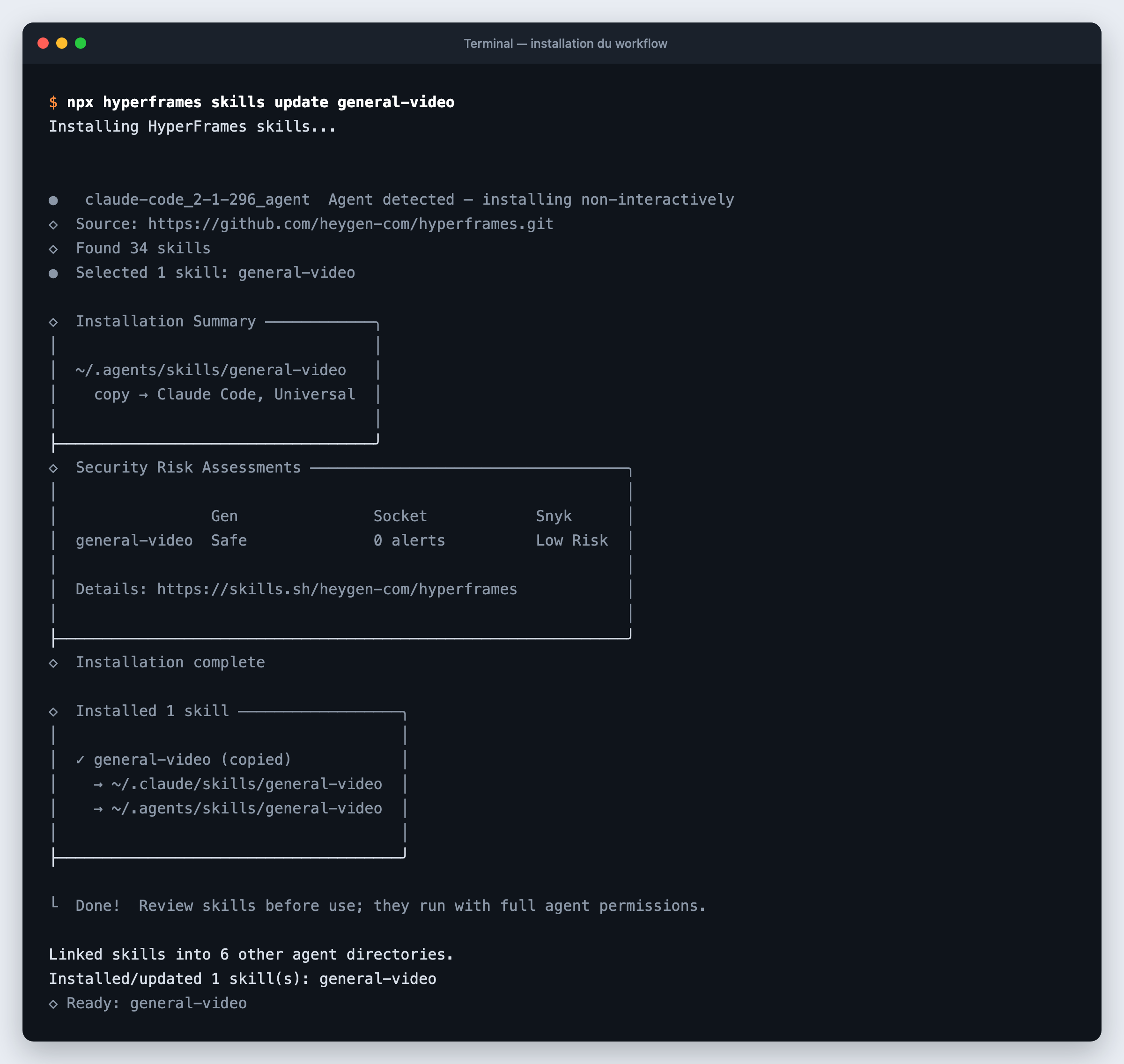Click 'copy → Claude Code, Universal' line

point(225,395)
